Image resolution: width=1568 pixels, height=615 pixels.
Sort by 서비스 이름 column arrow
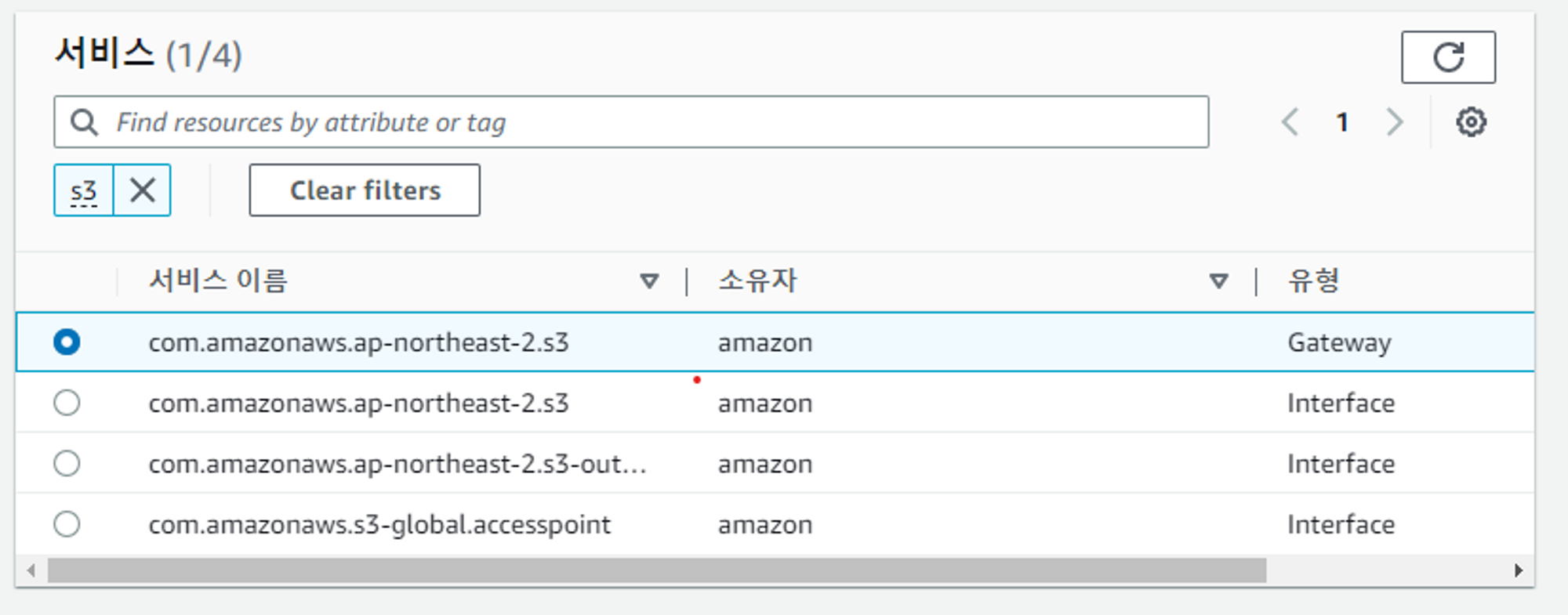tap(649, 280)
